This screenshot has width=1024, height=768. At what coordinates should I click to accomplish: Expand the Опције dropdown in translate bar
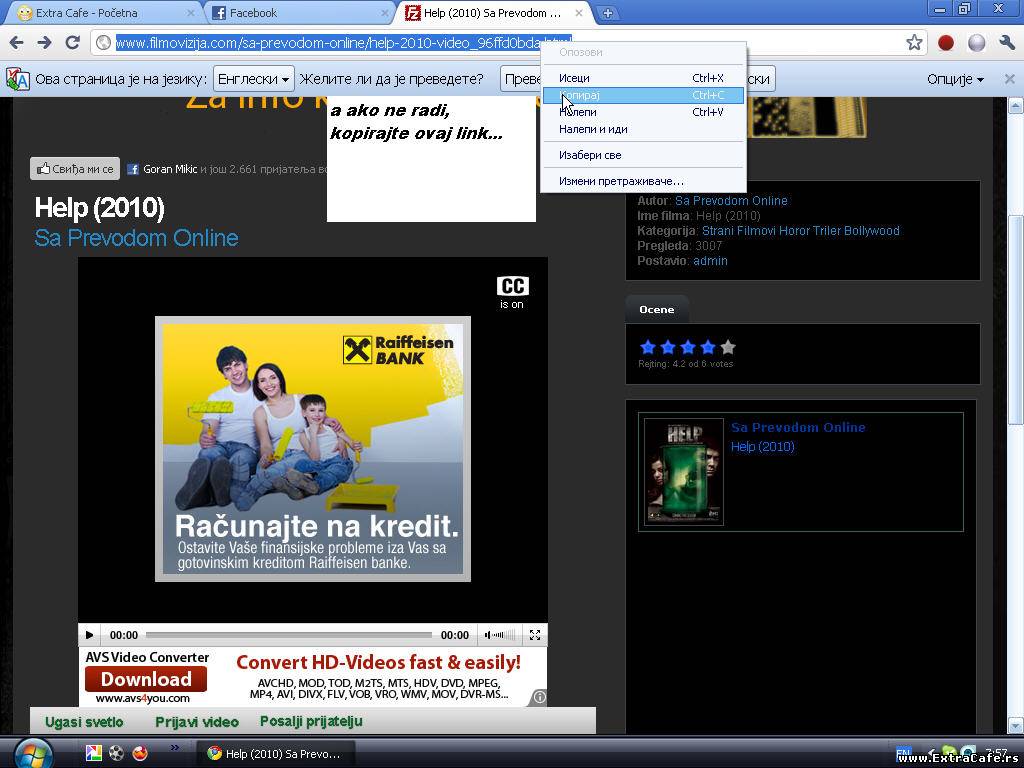(955, 79)
